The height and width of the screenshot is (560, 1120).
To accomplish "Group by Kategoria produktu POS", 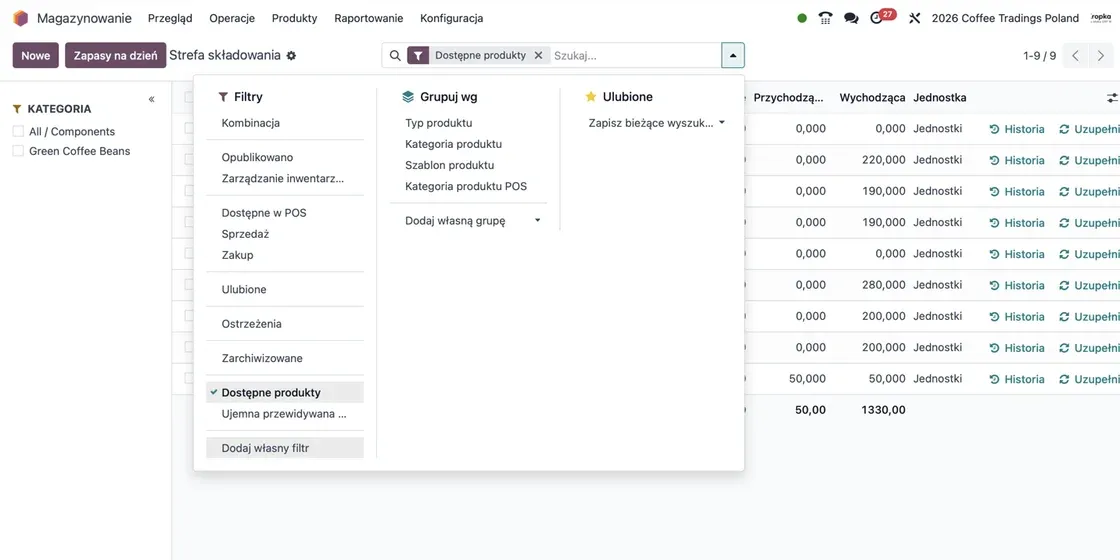I will pyautogui.click(x=469, y=186).
